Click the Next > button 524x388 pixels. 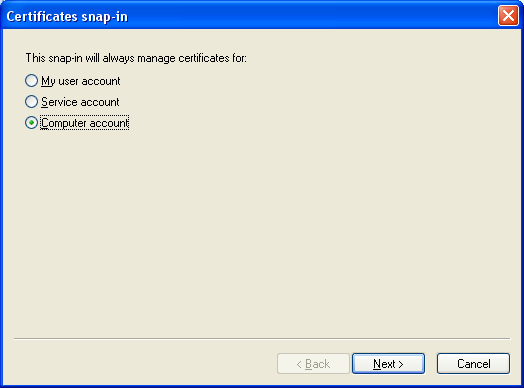[x=388, y=364]
